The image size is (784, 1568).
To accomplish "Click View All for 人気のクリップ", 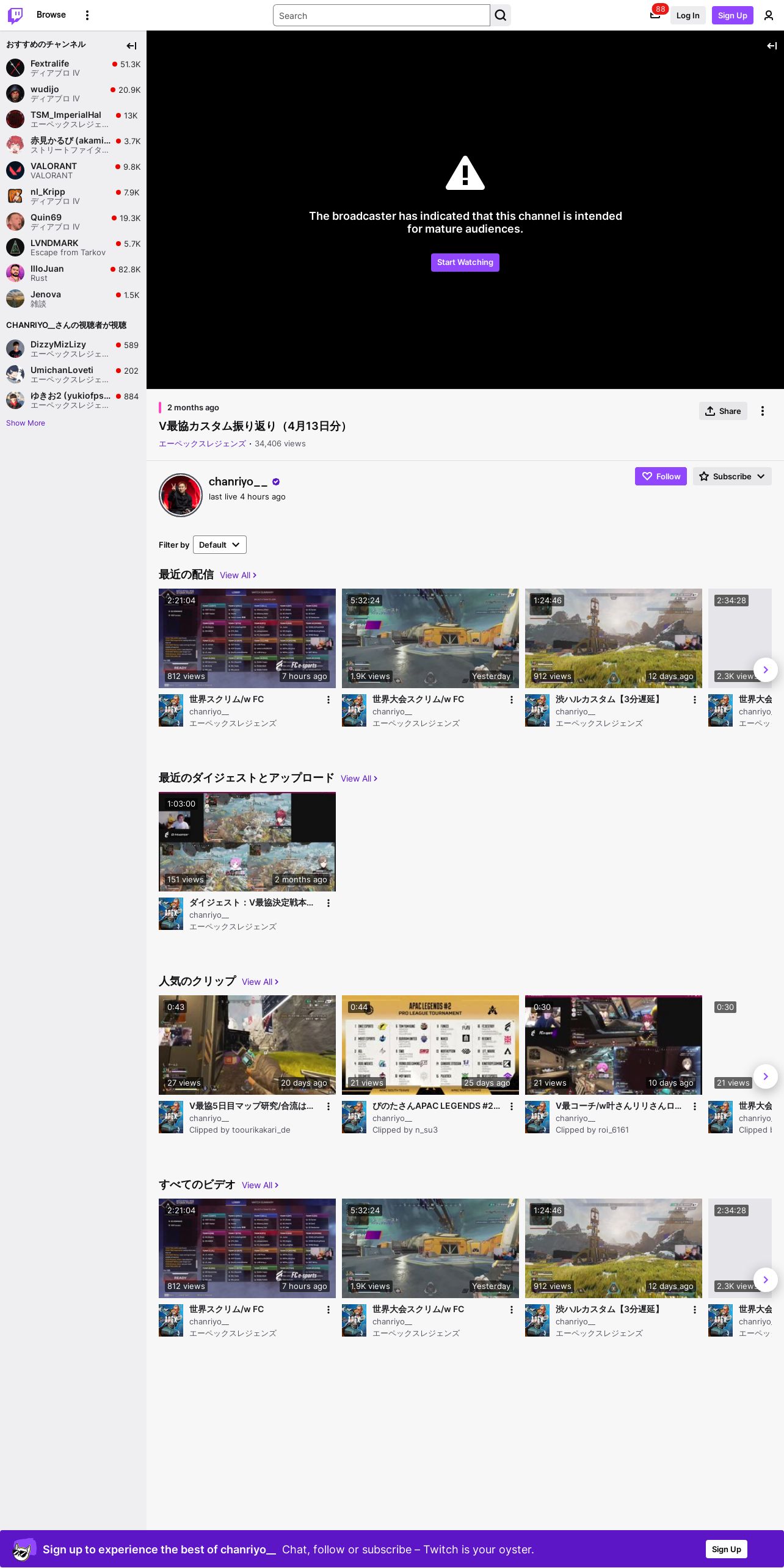I will 260,982.
